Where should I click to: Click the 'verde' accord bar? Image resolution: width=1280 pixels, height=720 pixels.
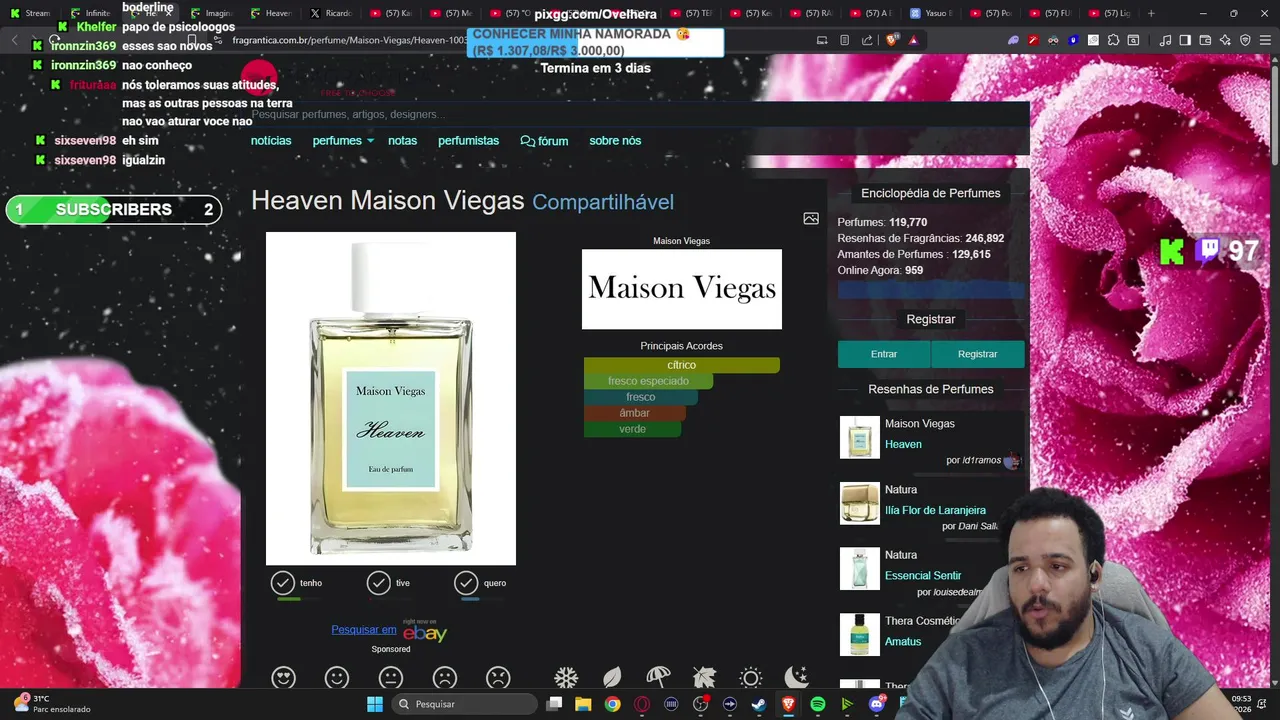(x=632, y=429)
